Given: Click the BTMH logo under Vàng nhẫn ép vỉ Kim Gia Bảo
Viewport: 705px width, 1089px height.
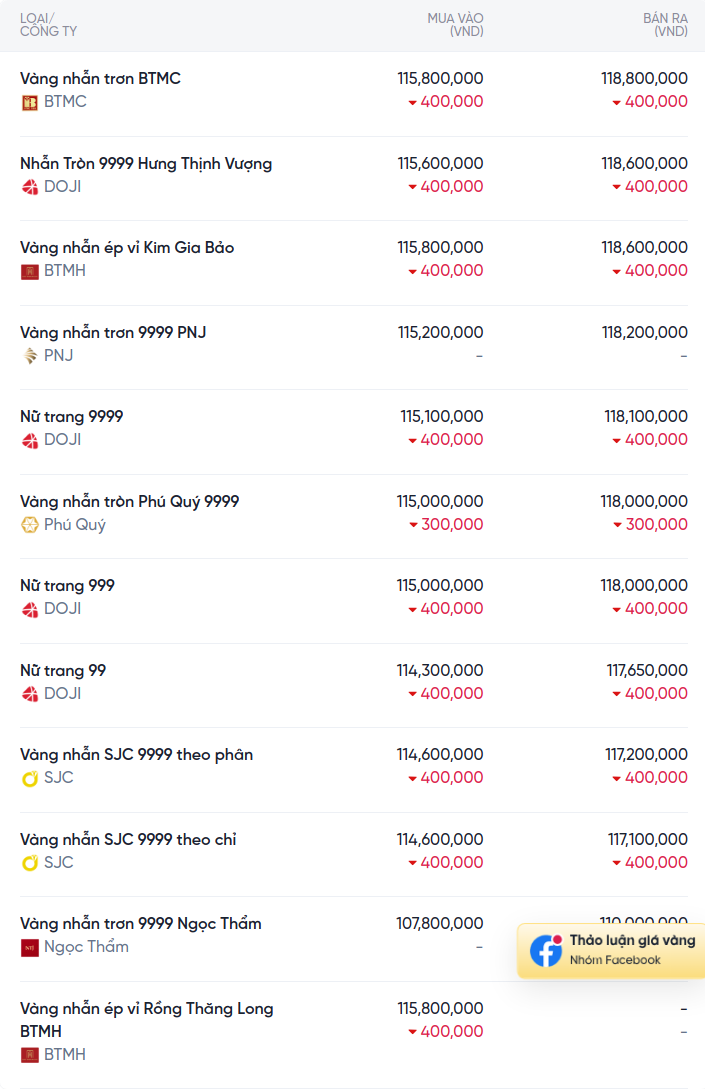Looking at the screenshot, I should click(29, 272).
